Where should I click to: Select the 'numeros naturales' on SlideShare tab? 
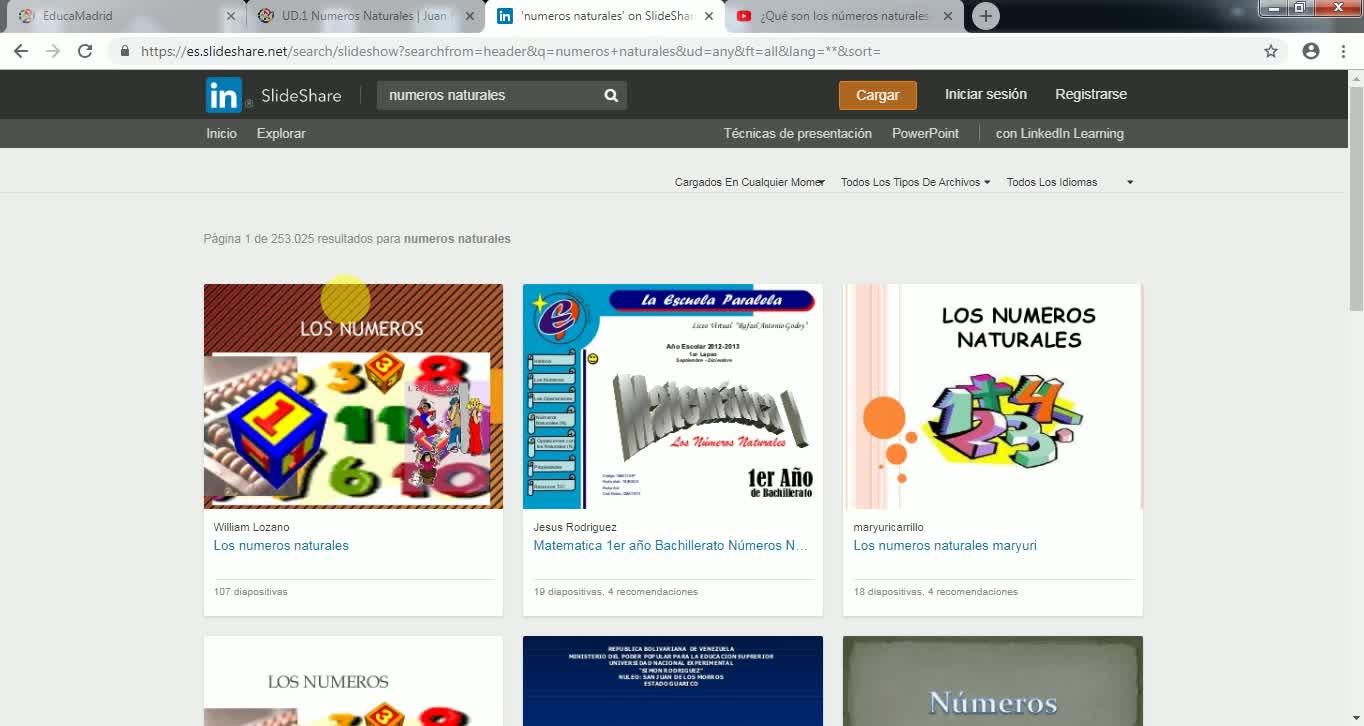pyautogui.click(x=605, y=16)
